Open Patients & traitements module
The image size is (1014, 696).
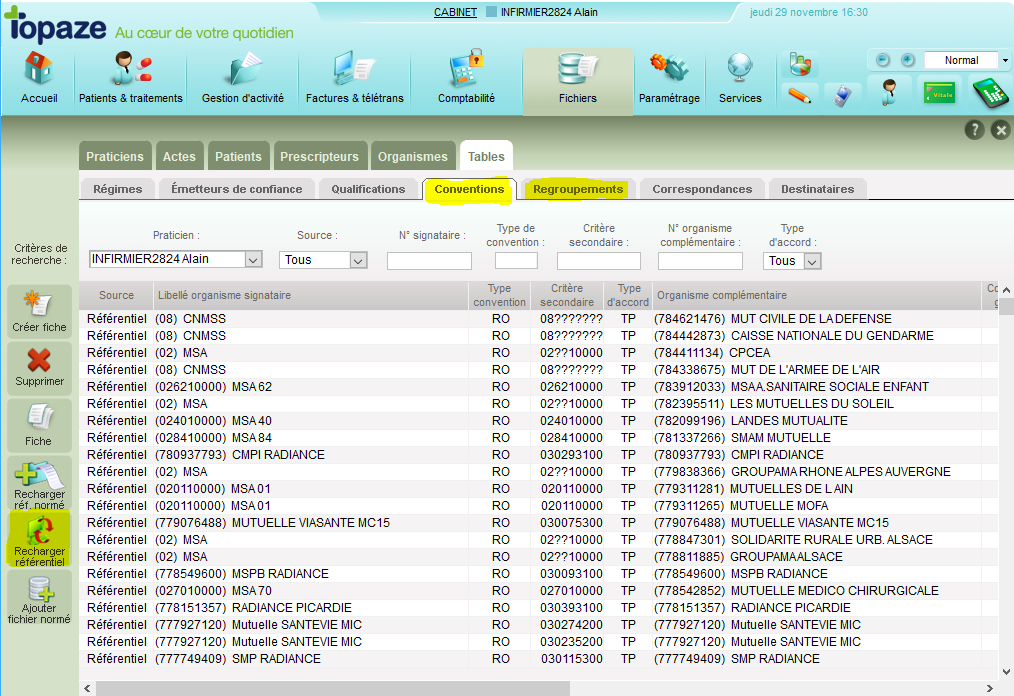pos(131,78)
